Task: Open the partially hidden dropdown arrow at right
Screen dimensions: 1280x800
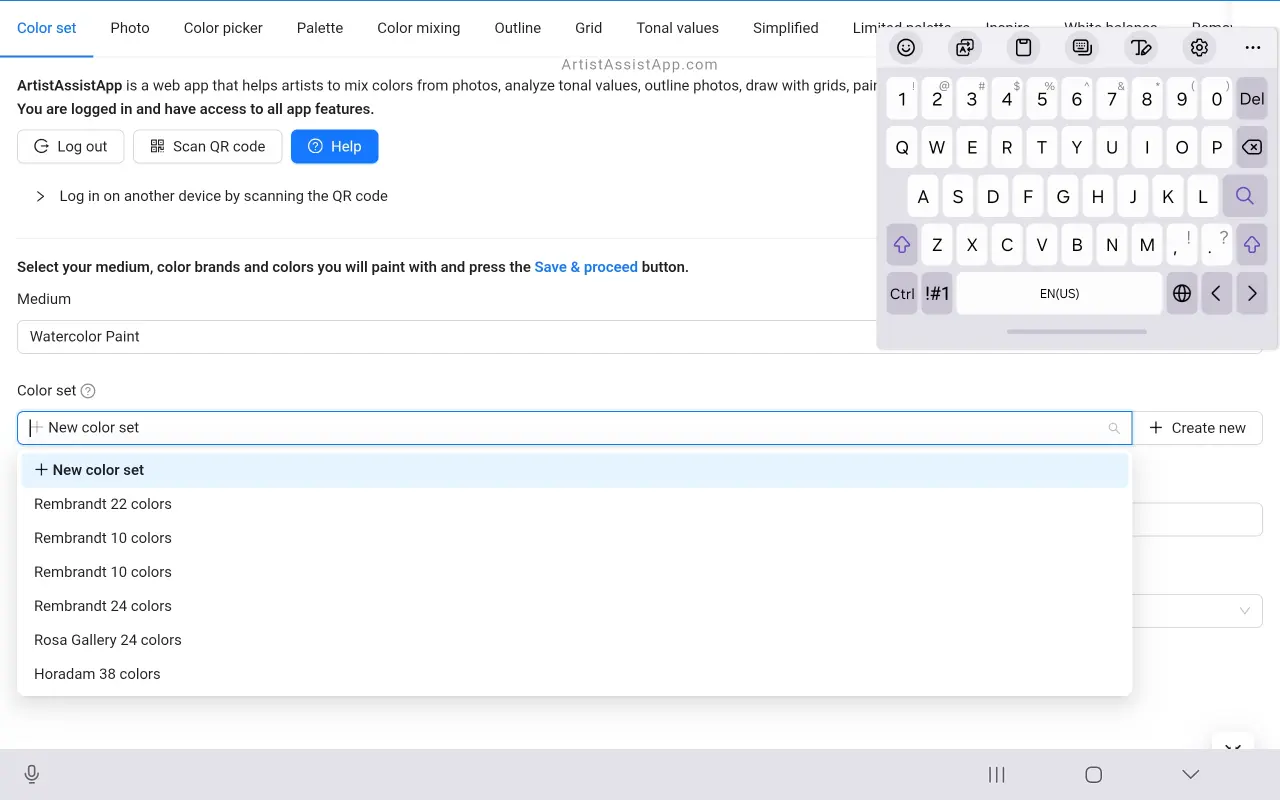Action: point(1245,610)
